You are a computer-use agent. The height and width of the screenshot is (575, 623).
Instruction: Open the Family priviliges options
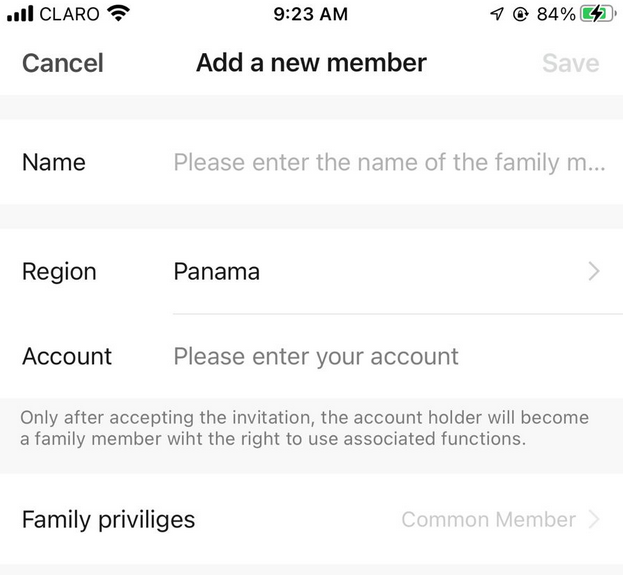click(312, 519)
